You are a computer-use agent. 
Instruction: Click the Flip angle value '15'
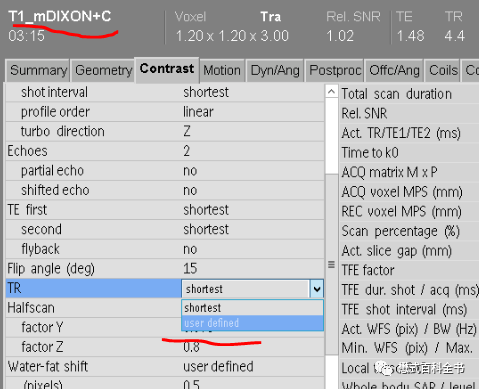pyautogui.click(x=190, y=269)
